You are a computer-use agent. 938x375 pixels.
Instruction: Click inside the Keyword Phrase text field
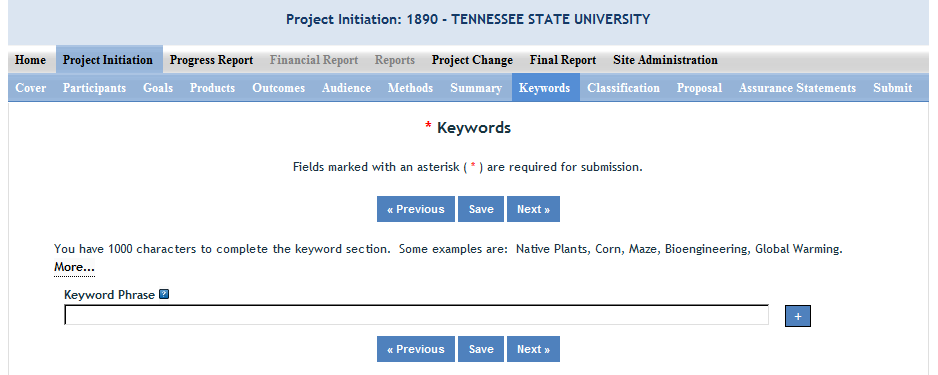[x=416, y=315]
